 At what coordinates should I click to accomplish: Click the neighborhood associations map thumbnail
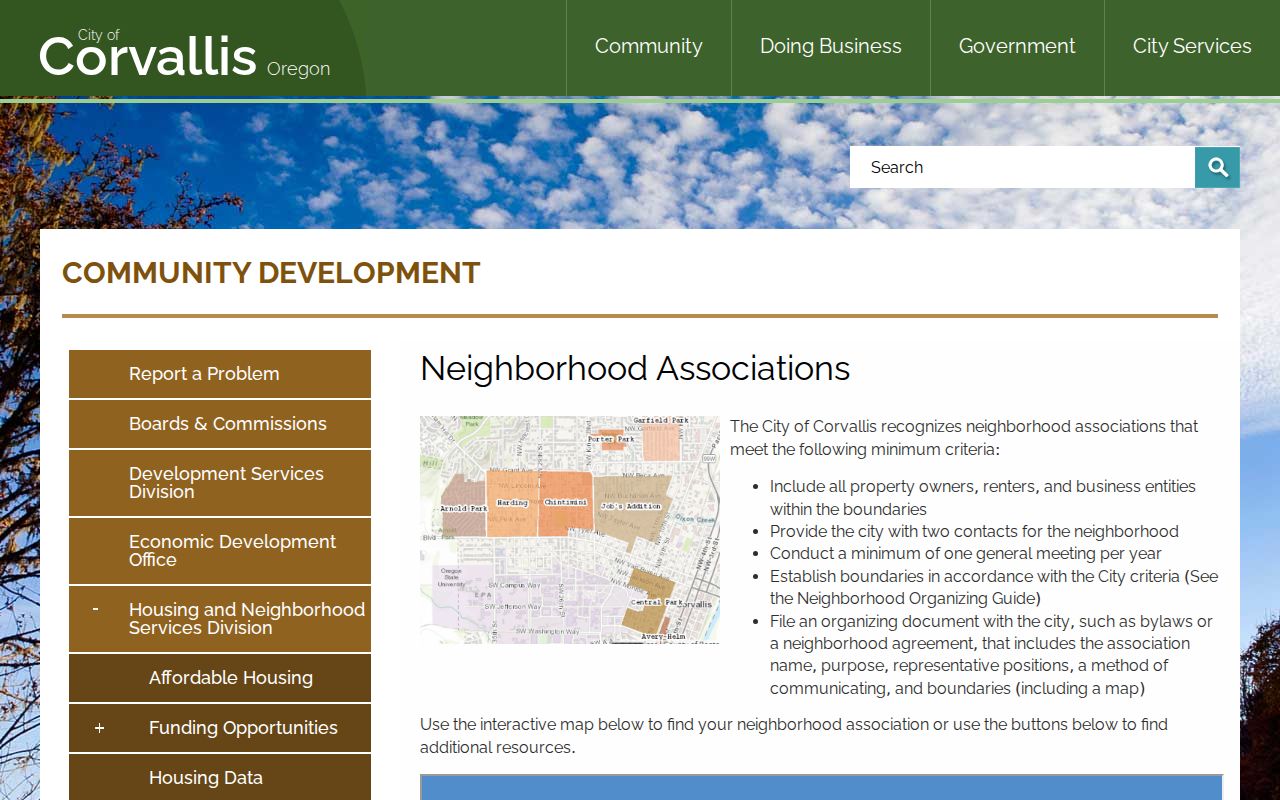pyautogui.click(x=570, y=530)
